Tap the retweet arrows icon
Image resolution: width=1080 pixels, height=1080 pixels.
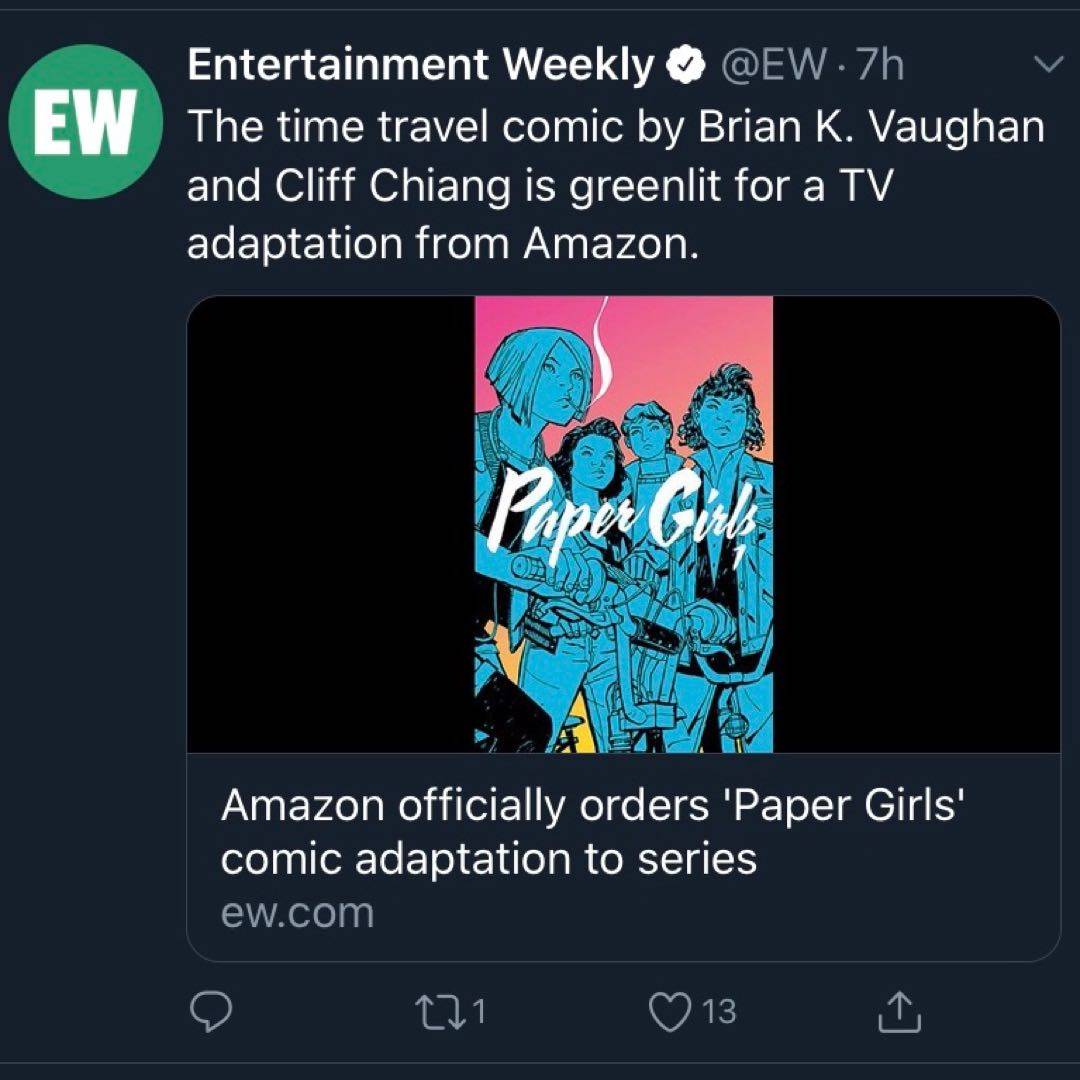(x=441, y=1011)
